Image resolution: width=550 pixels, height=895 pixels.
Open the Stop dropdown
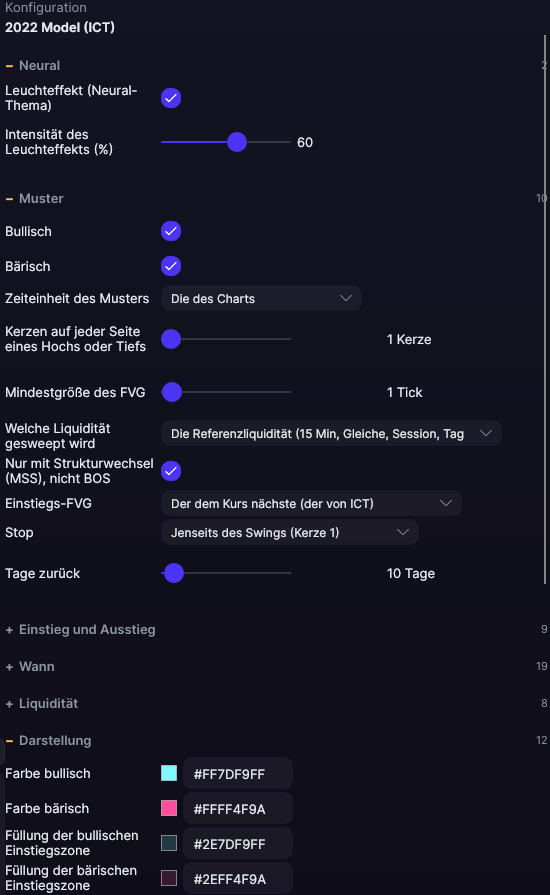click(x=290, y=533)
